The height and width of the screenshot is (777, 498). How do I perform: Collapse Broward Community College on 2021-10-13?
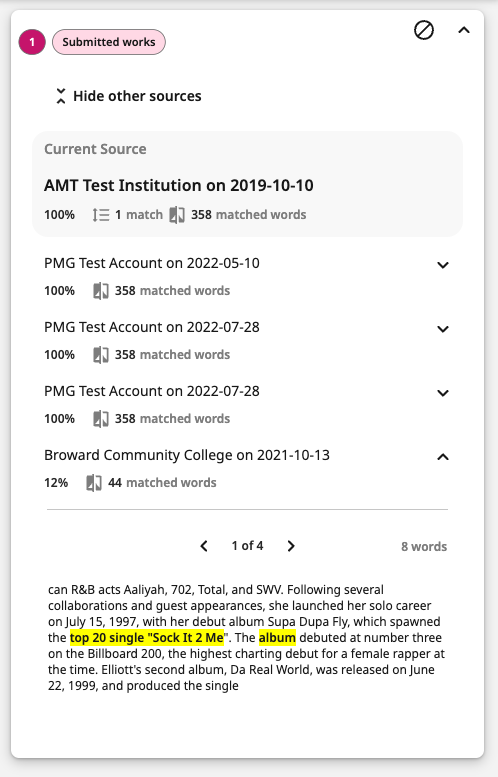coord(443,457)
